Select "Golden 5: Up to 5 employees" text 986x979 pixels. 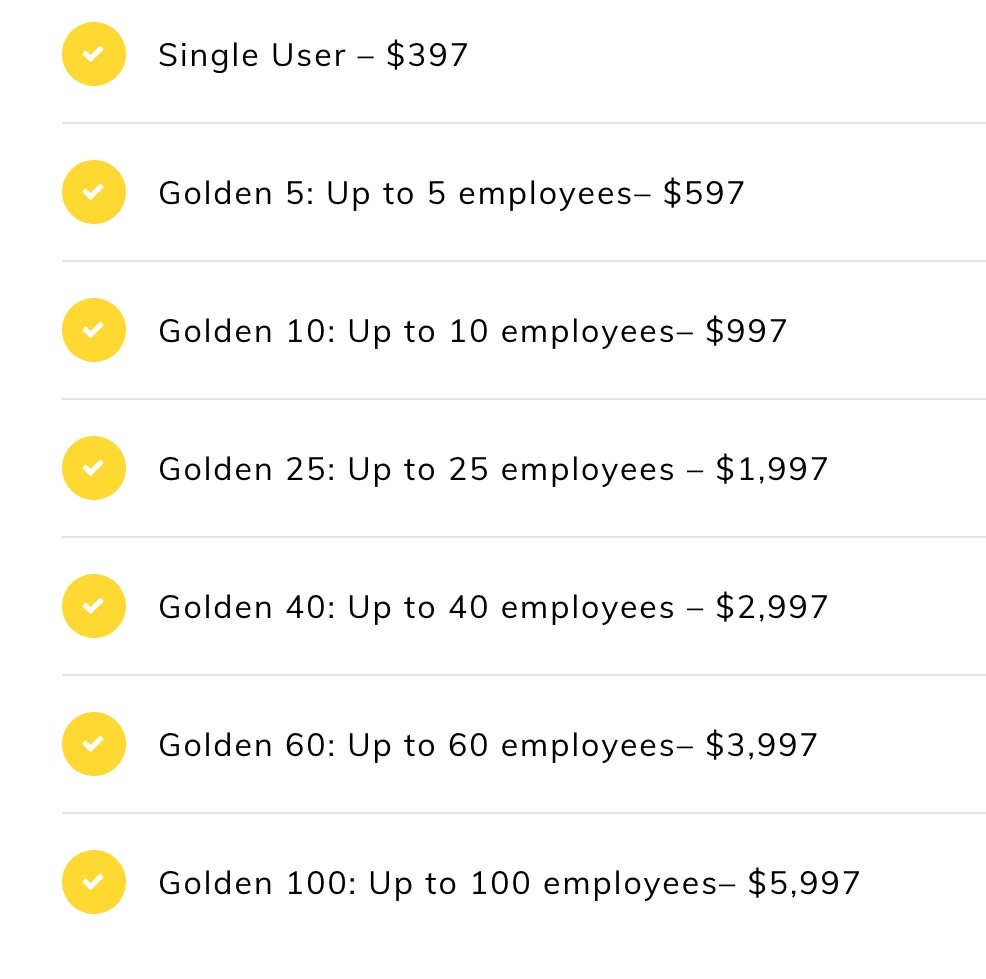click(x=395, y=193)
